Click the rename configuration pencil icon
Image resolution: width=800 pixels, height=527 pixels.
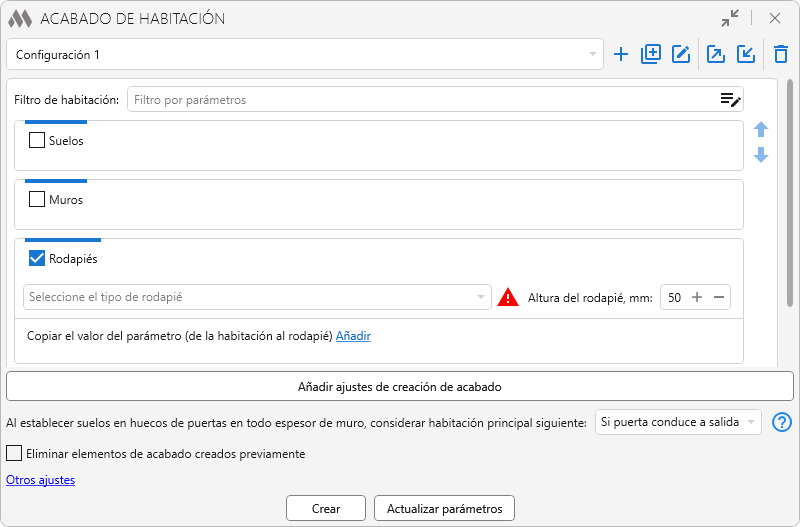click(681, 55)
